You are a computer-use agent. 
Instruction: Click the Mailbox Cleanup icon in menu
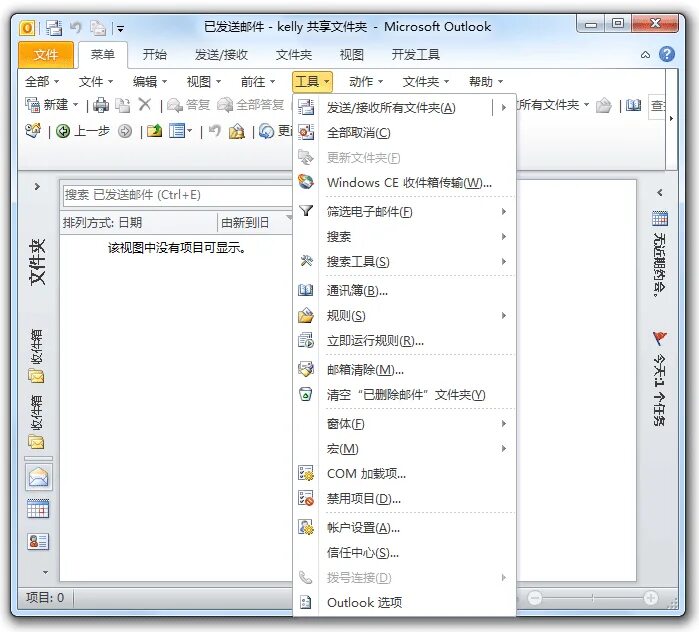(306, 369)
